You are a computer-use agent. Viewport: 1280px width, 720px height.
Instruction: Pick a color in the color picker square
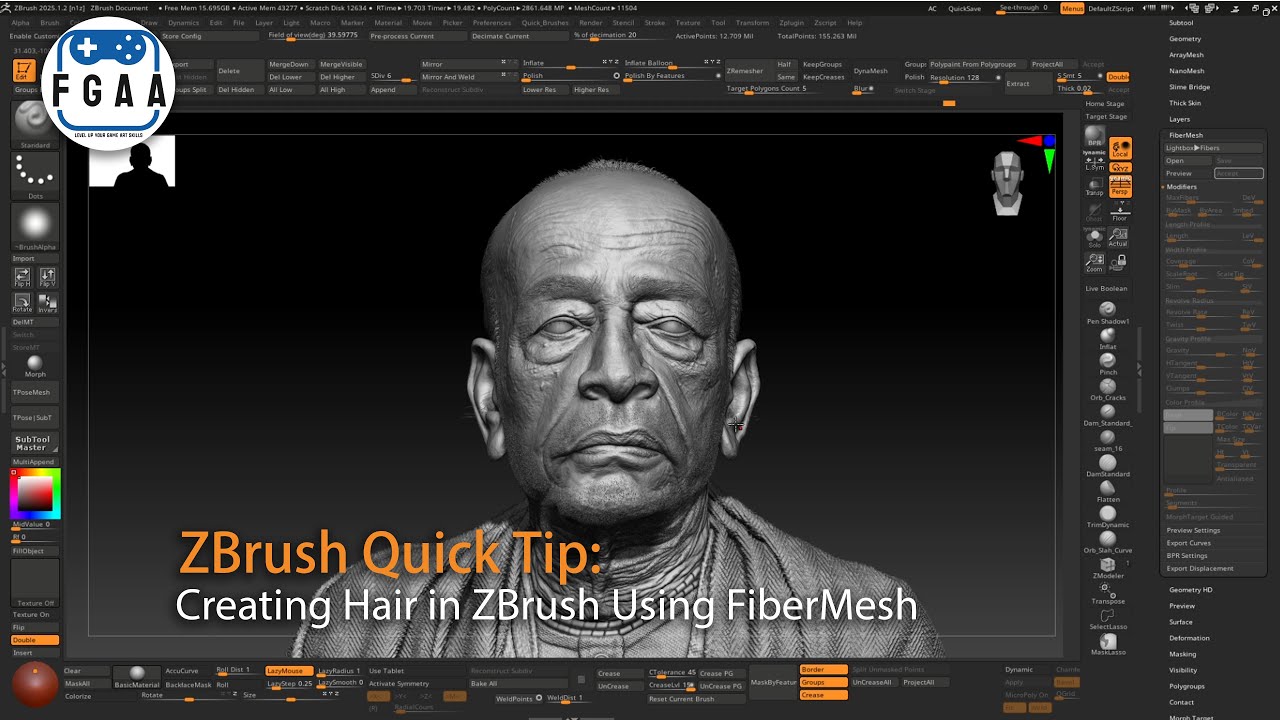37,493
